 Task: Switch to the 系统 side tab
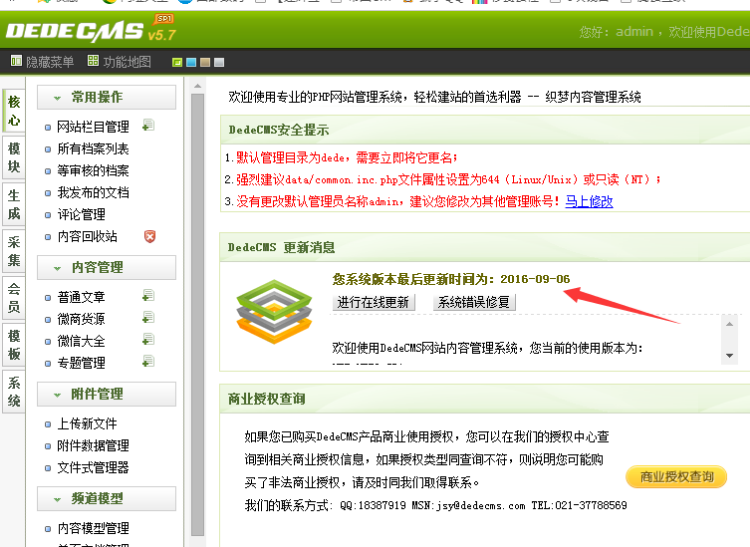click(14, 392)
